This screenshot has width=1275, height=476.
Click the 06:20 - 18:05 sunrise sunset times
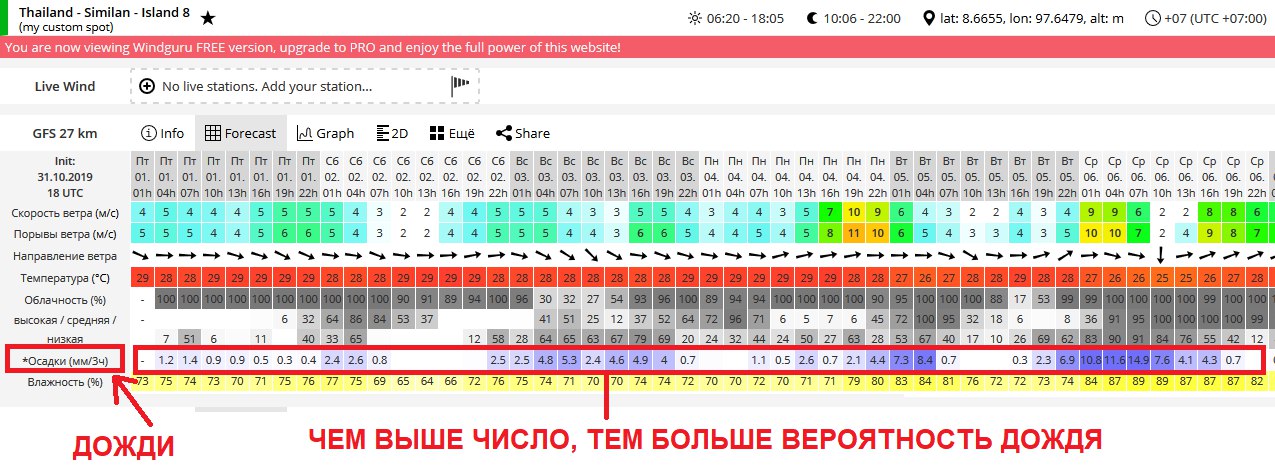tap(746, 18)
